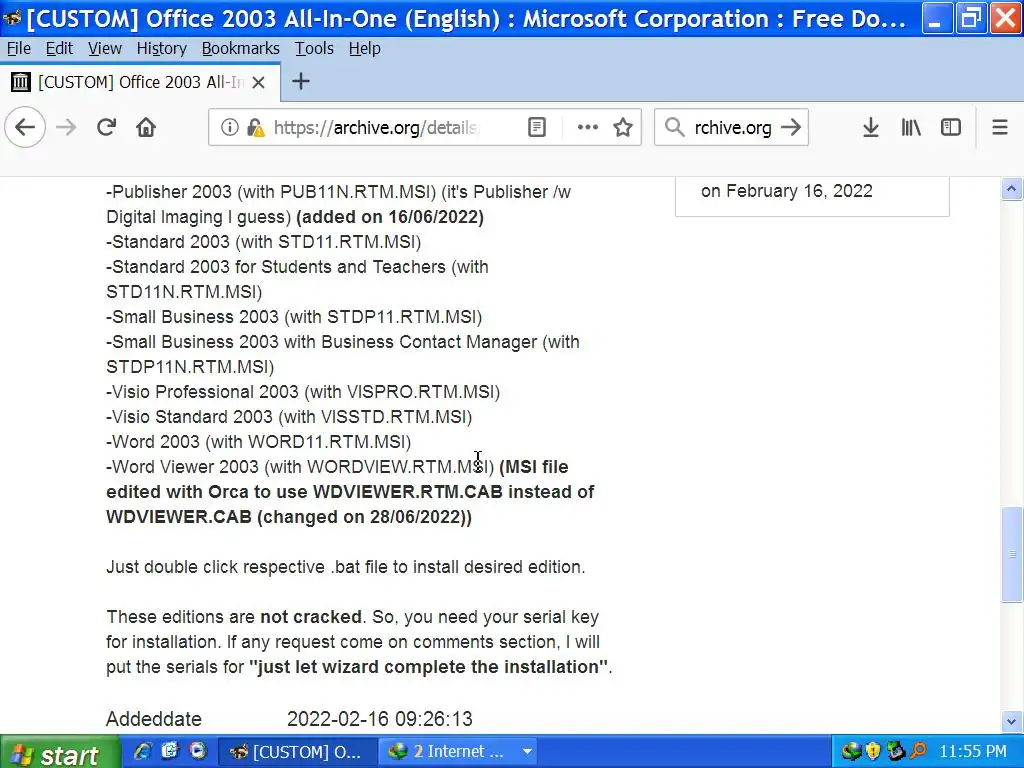
Task: Submit search with arrow button
Action: coord(791,127)
